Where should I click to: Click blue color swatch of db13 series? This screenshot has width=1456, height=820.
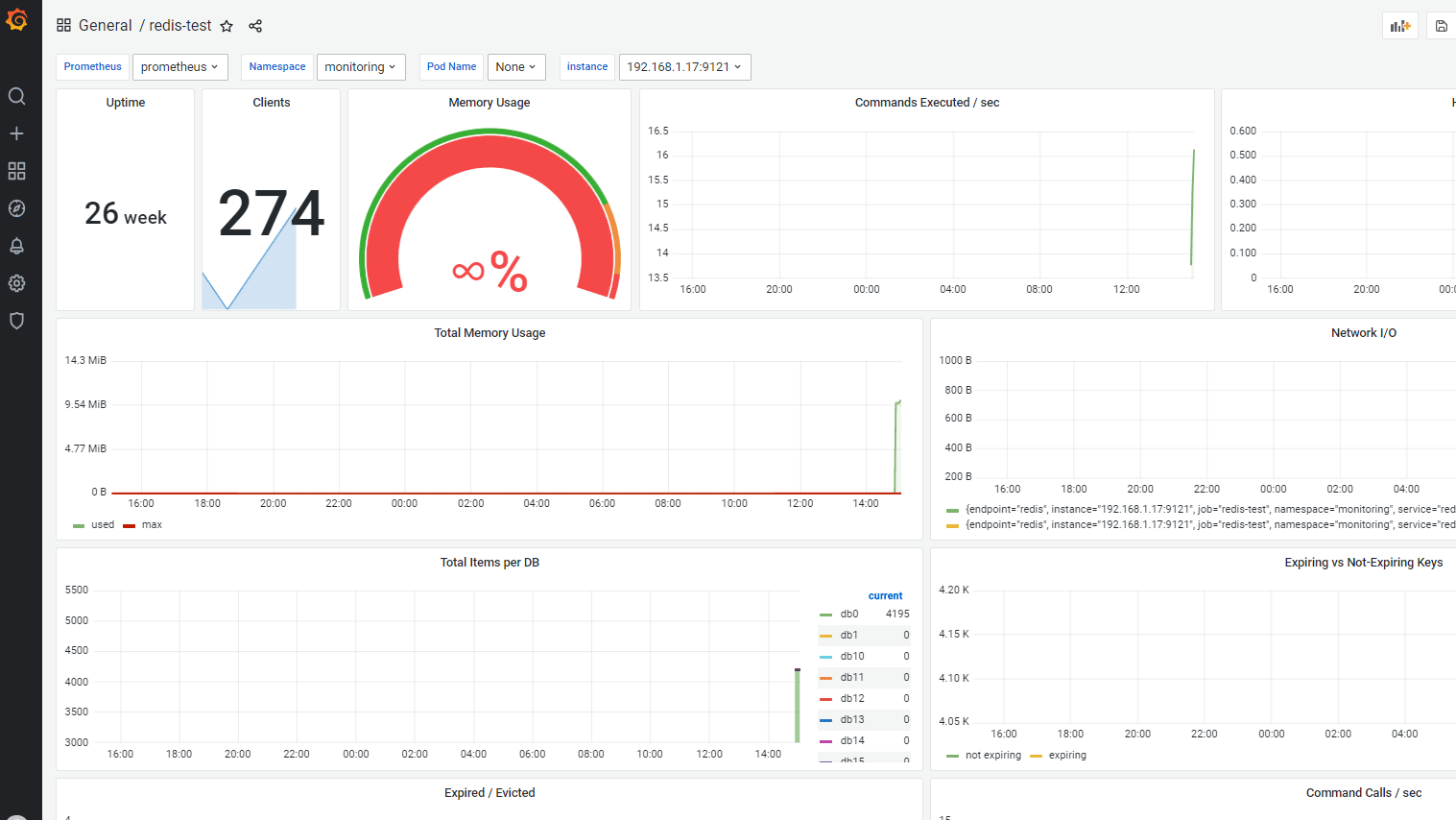click(825, 720)
